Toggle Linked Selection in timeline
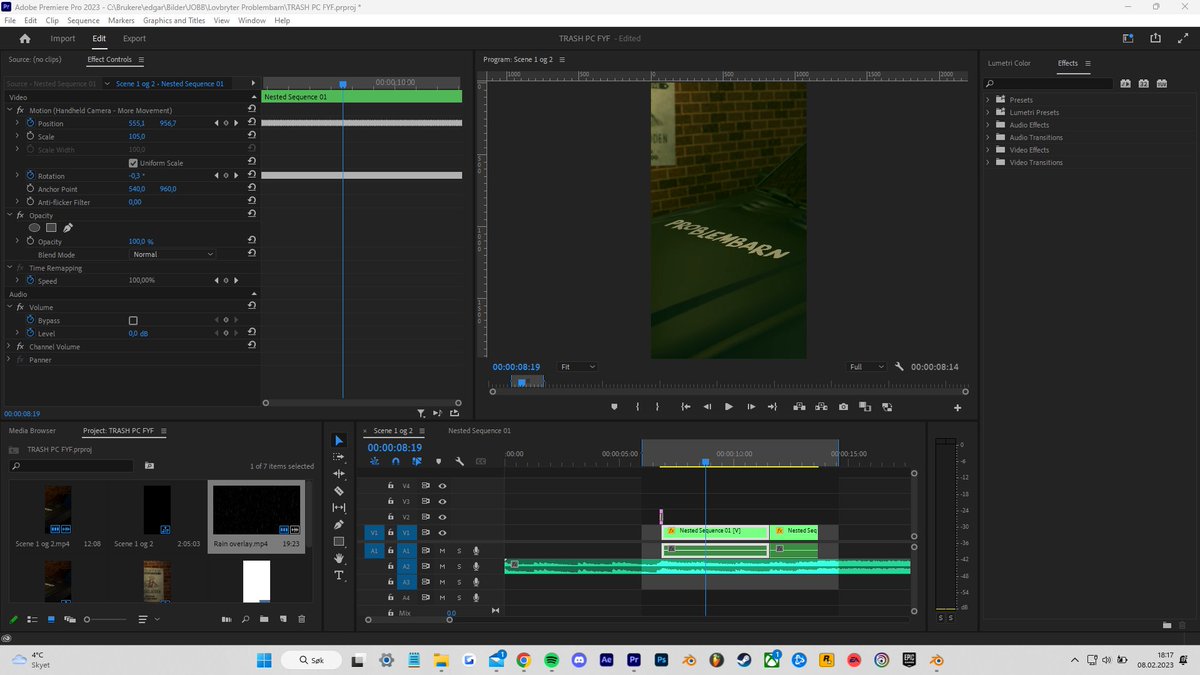The height and width of the screenshot is (675, 1200). (417, 461)
